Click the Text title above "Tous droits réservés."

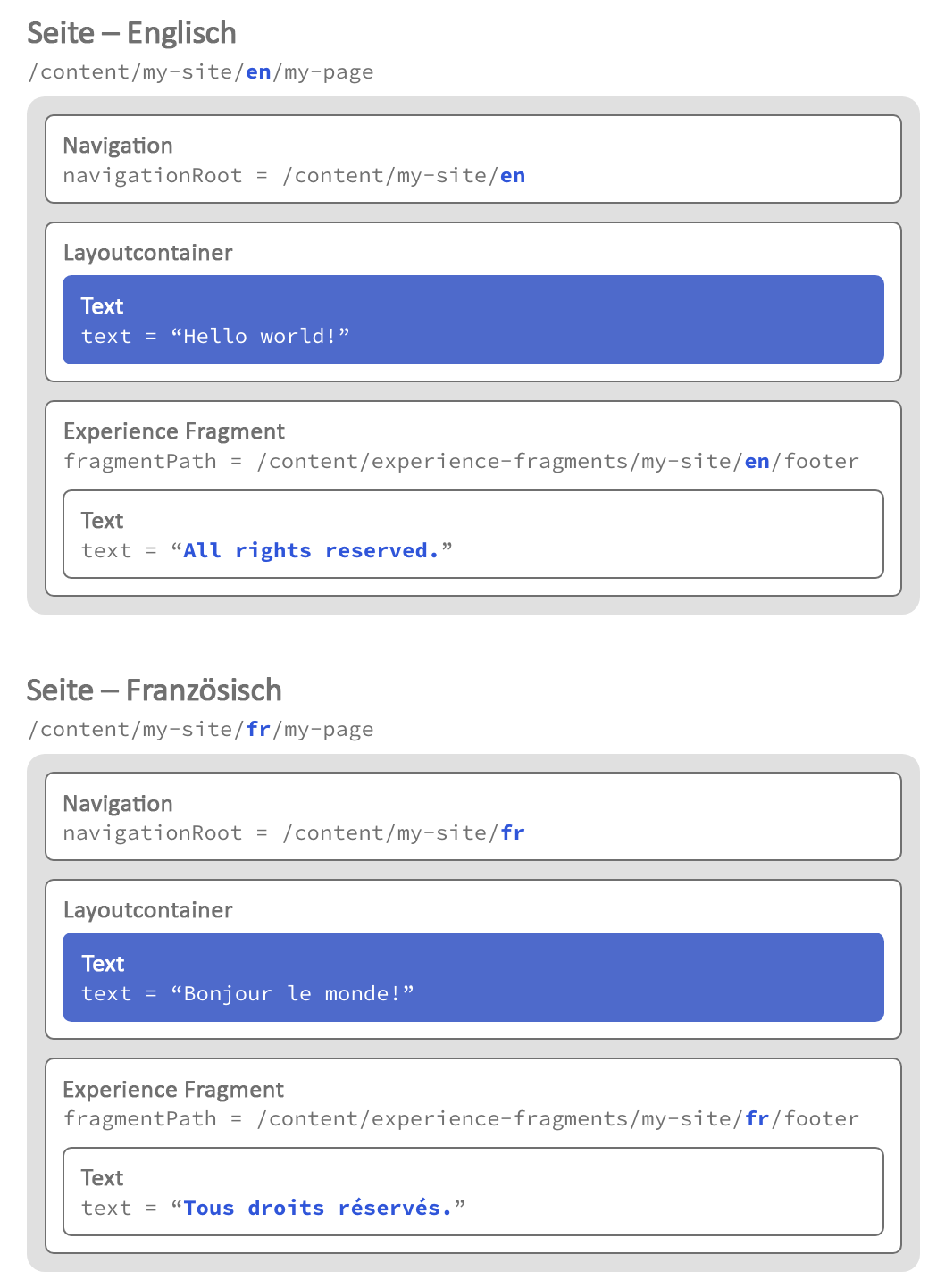point(103,1178)
